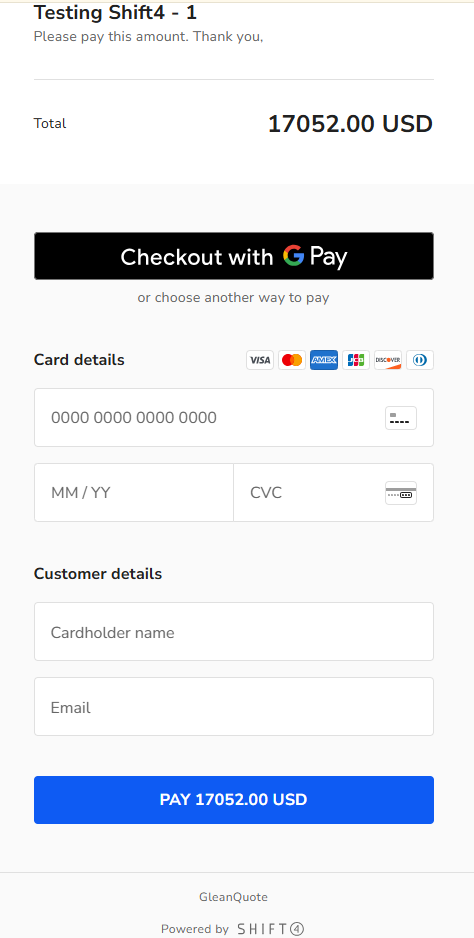The height and width of the screenshot is (938, 474).
Task: Click the American Express logo
Action: pos(324,360)
